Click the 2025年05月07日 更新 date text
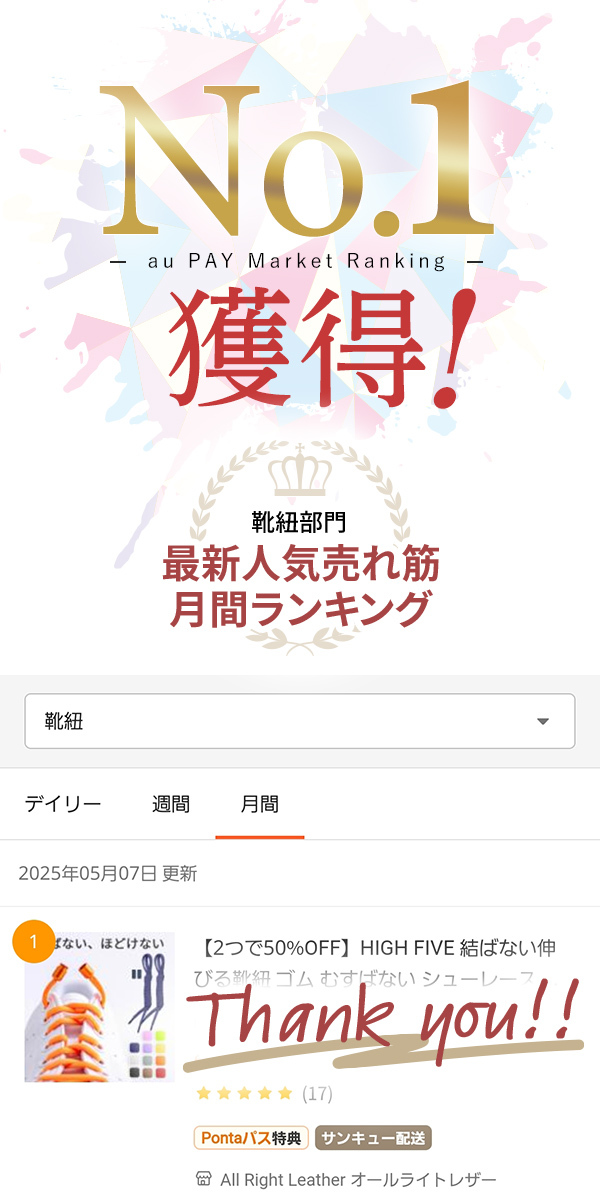This screenshot has width=600, height=1200. 108,873
